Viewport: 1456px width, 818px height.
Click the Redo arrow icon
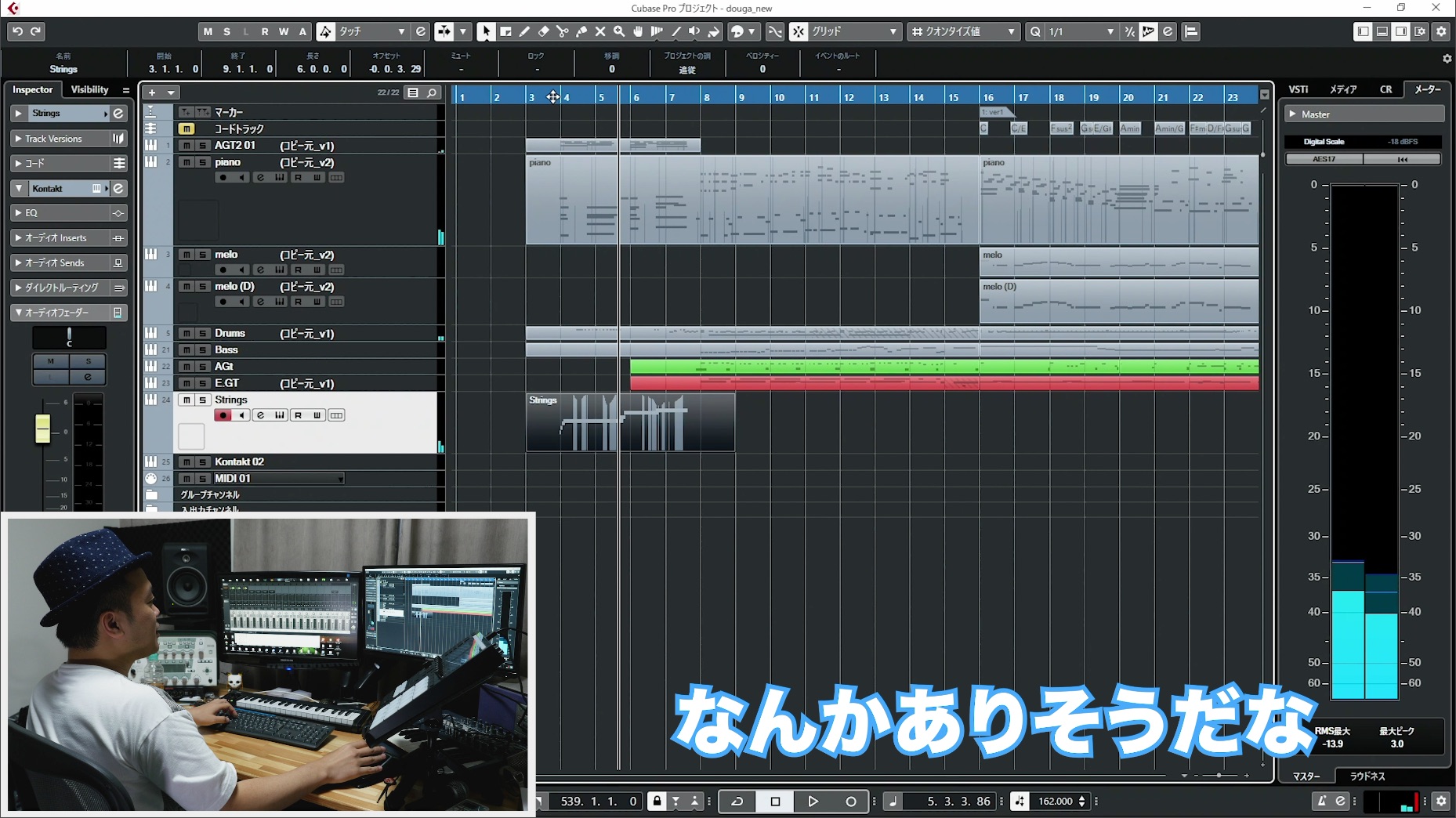36,31
